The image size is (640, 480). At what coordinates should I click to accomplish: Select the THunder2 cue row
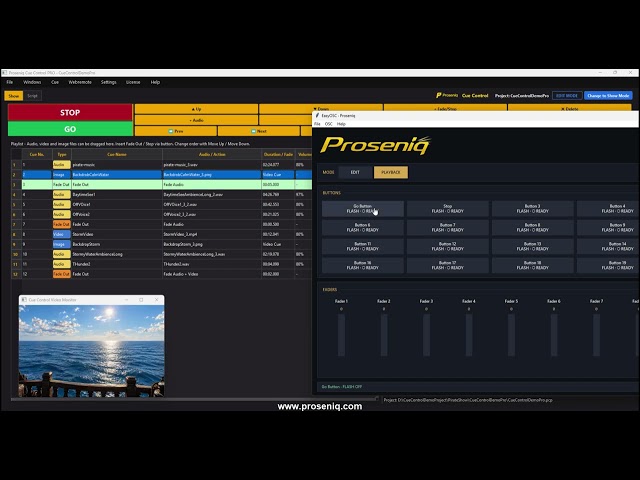[x=162, y=264]
